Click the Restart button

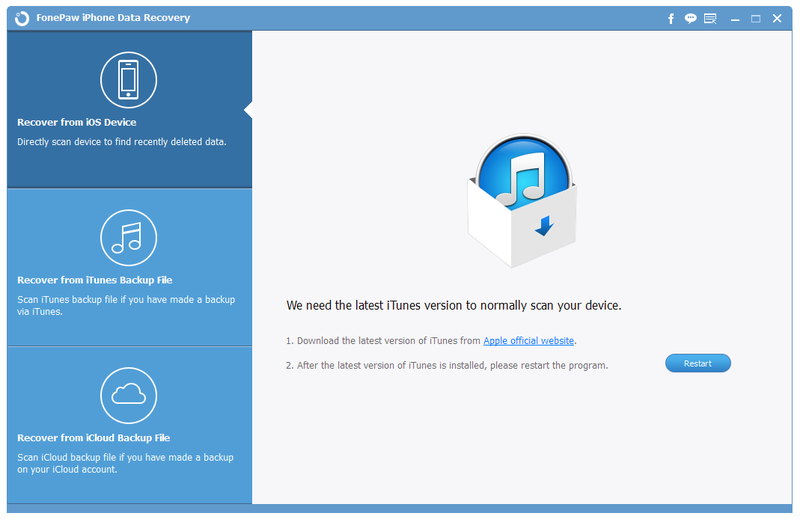tap(697, 363)
